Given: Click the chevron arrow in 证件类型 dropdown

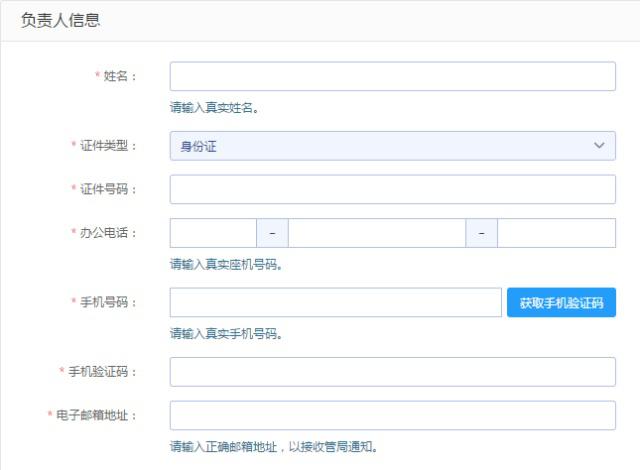Looking at the screenshot, I should [599, 145].
